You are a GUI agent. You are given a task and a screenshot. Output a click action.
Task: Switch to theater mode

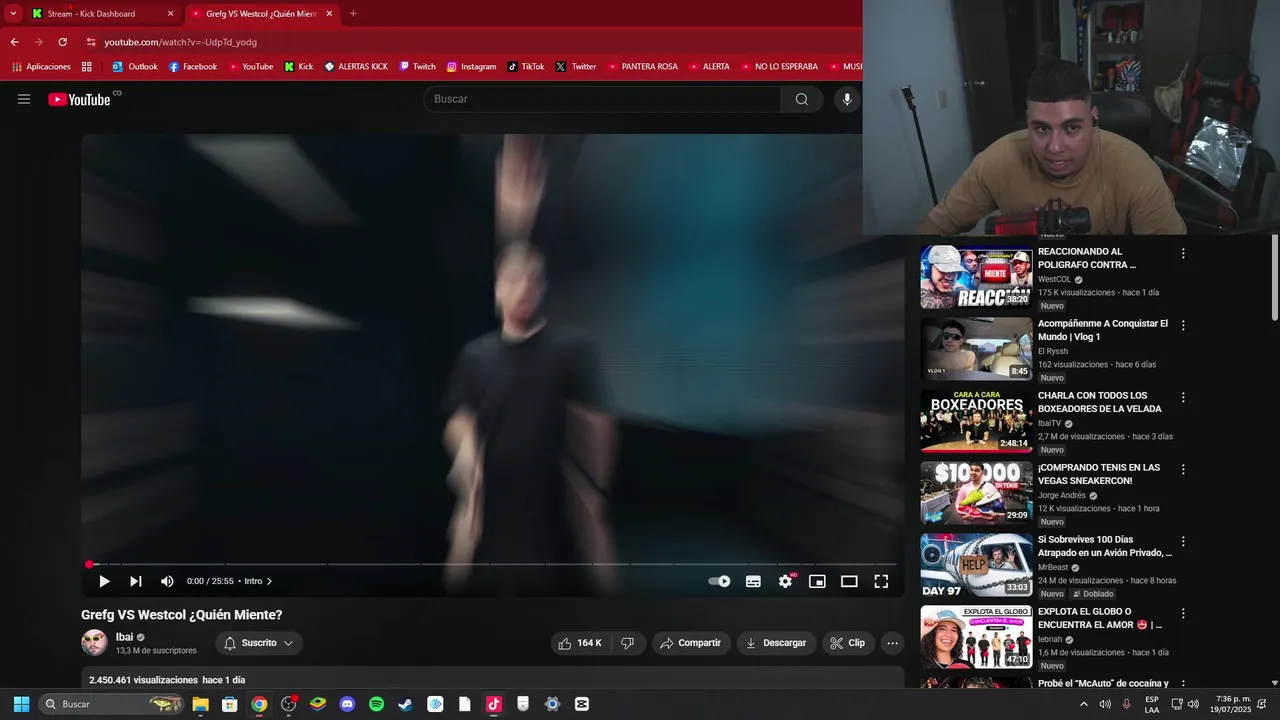[x=849, y=581]
